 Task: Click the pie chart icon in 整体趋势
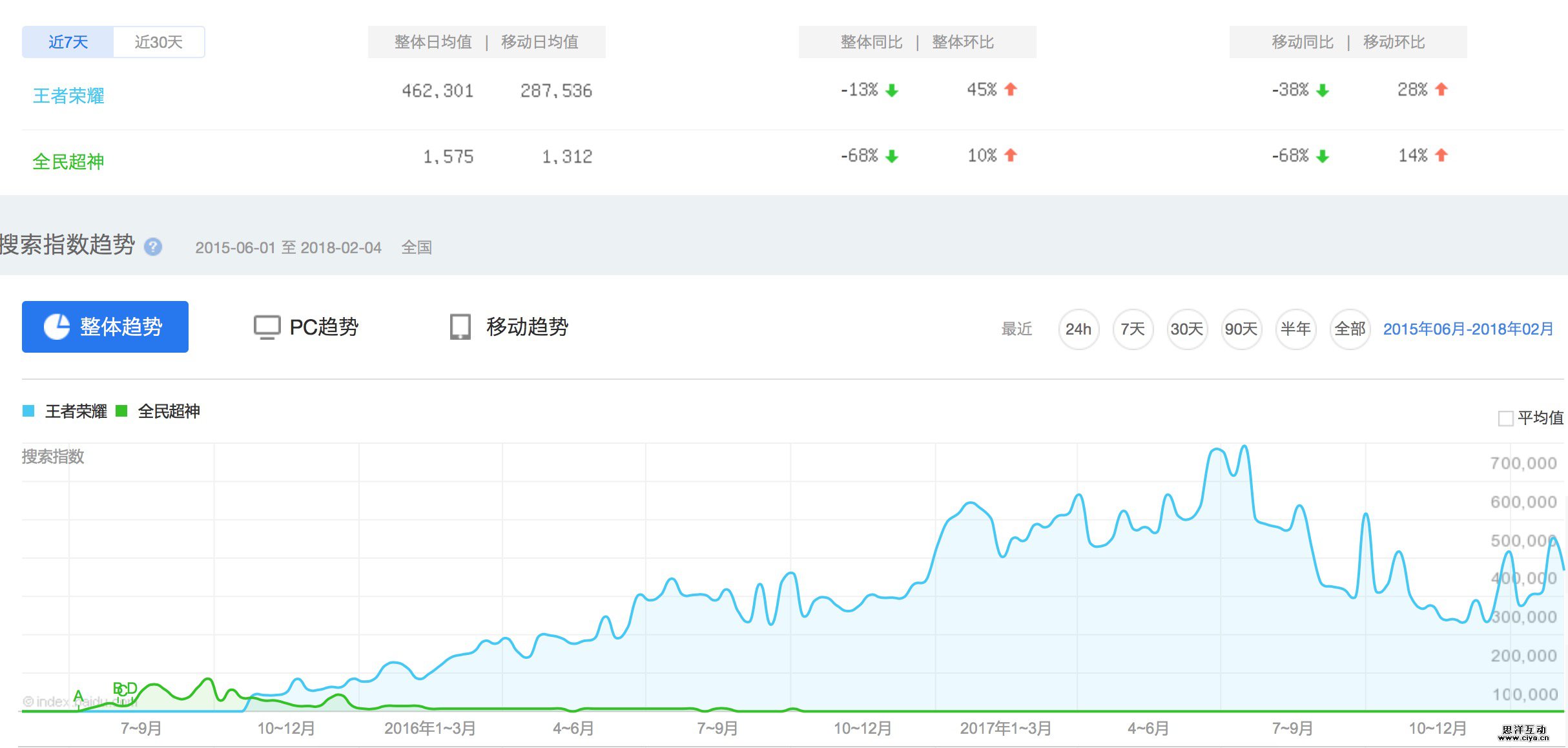tap(57, 327)
